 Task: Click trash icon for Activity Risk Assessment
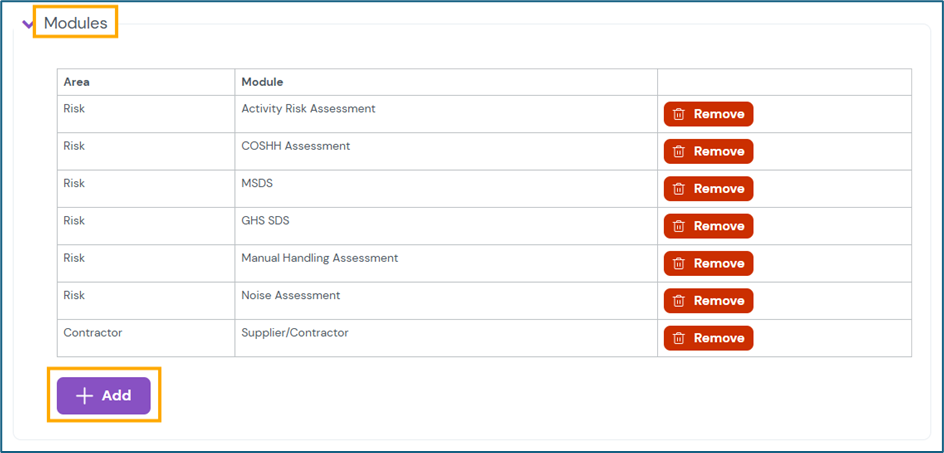coord(678,114)
